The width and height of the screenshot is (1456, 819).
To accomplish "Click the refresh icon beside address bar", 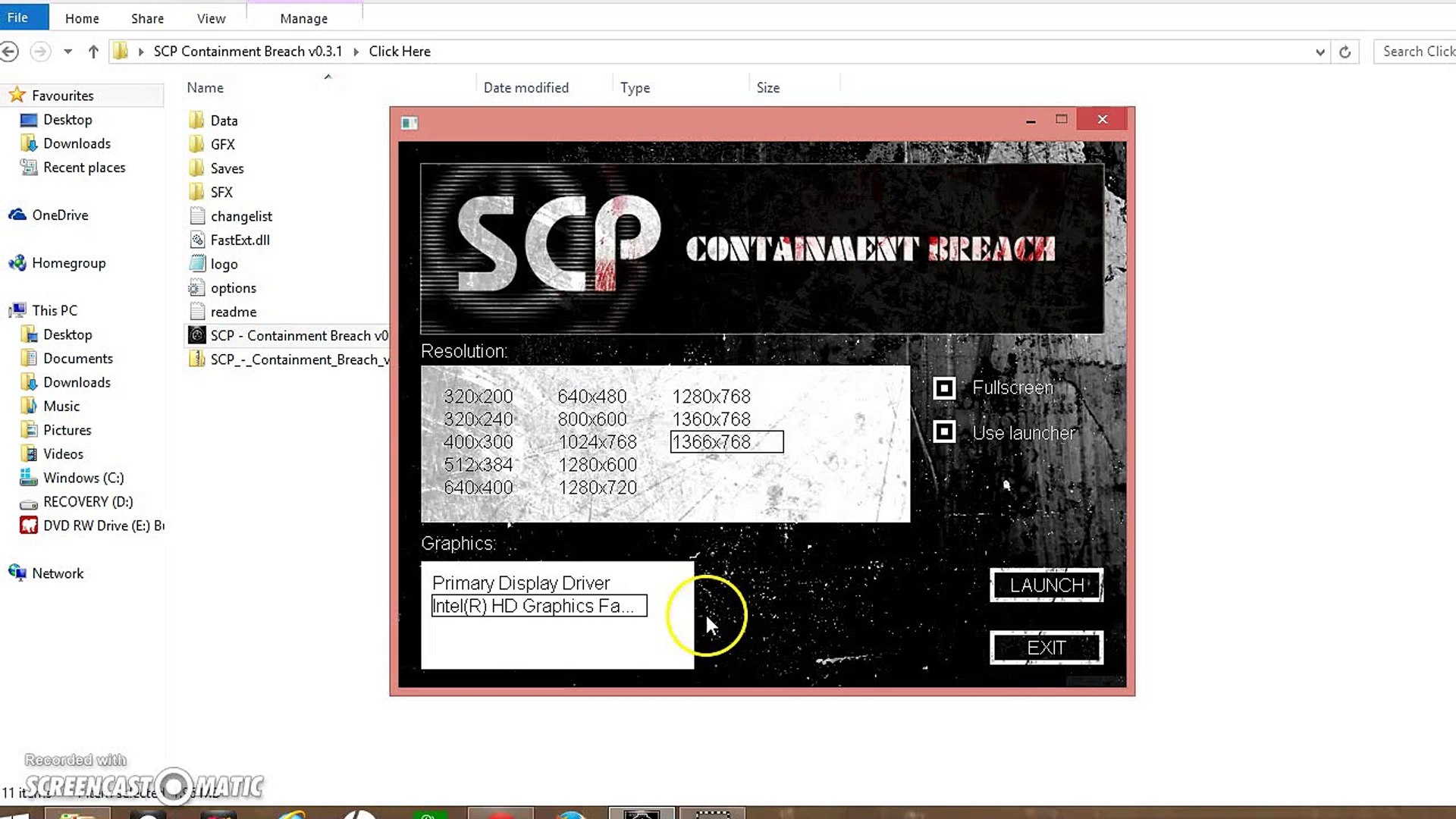I will tap(1345, 52).
